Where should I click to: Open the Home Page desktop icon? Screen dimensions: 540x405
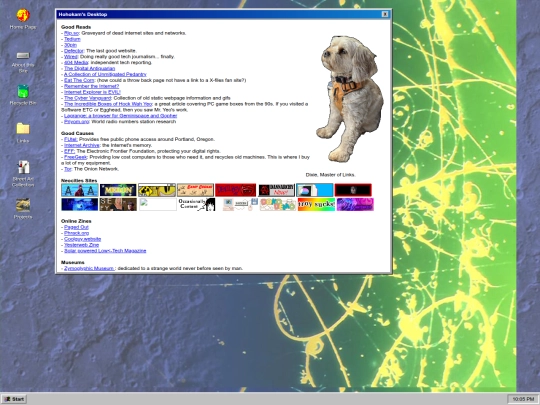[23, 19]
